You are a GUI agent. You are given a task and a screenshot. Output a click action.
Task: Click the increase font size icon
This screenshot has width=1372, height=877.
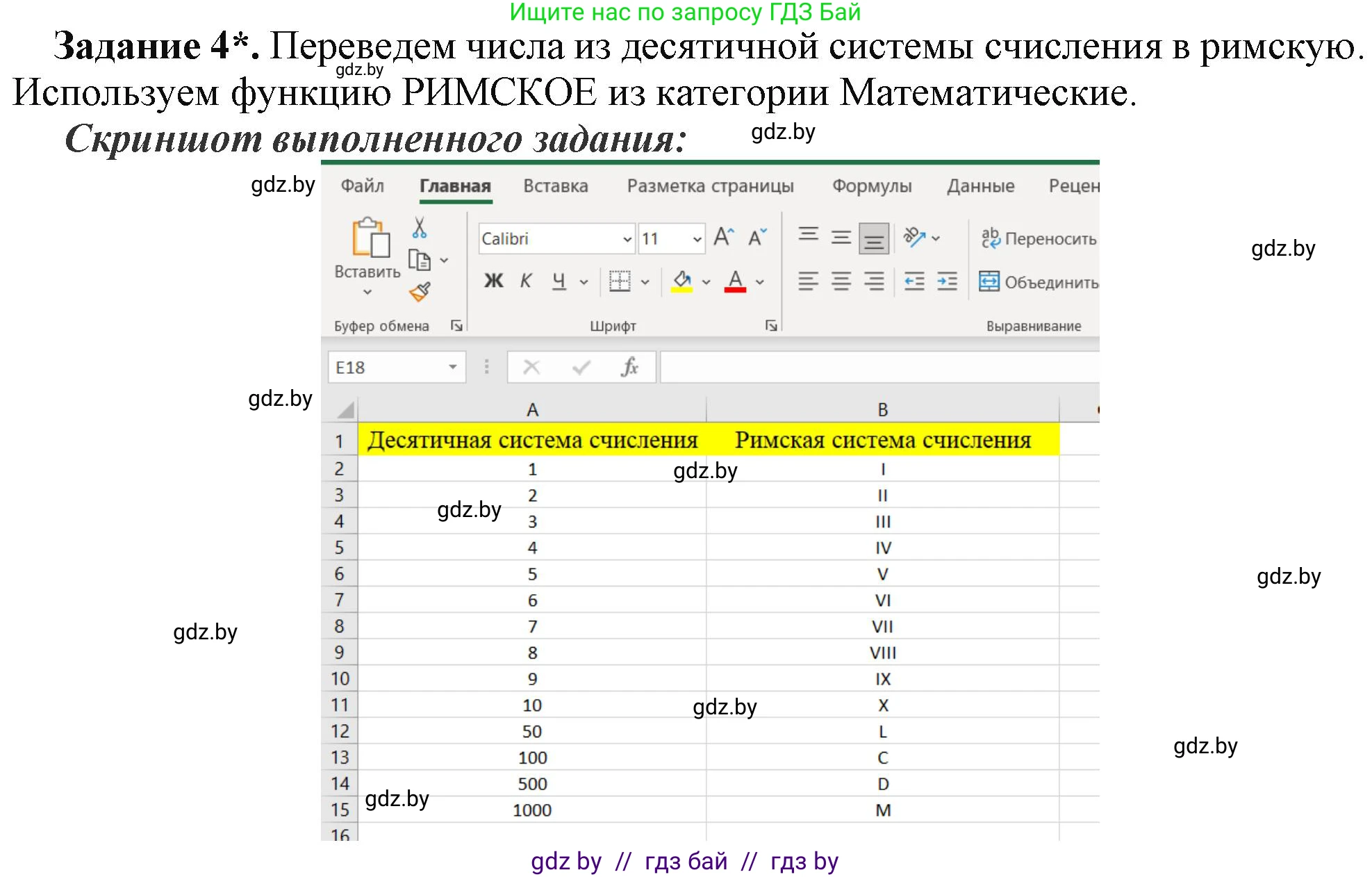coord(724,237)
